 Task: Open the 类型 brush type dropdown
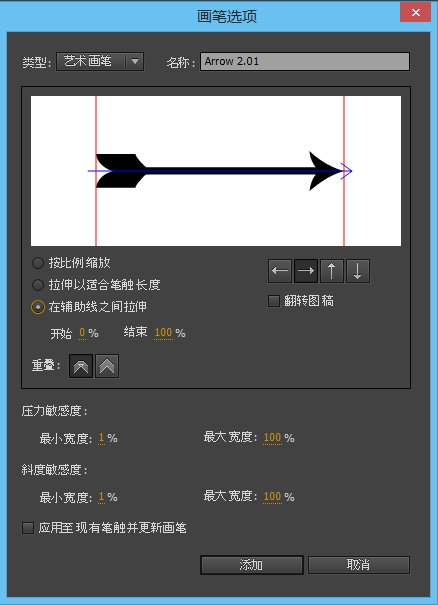[x=100, y=61]
